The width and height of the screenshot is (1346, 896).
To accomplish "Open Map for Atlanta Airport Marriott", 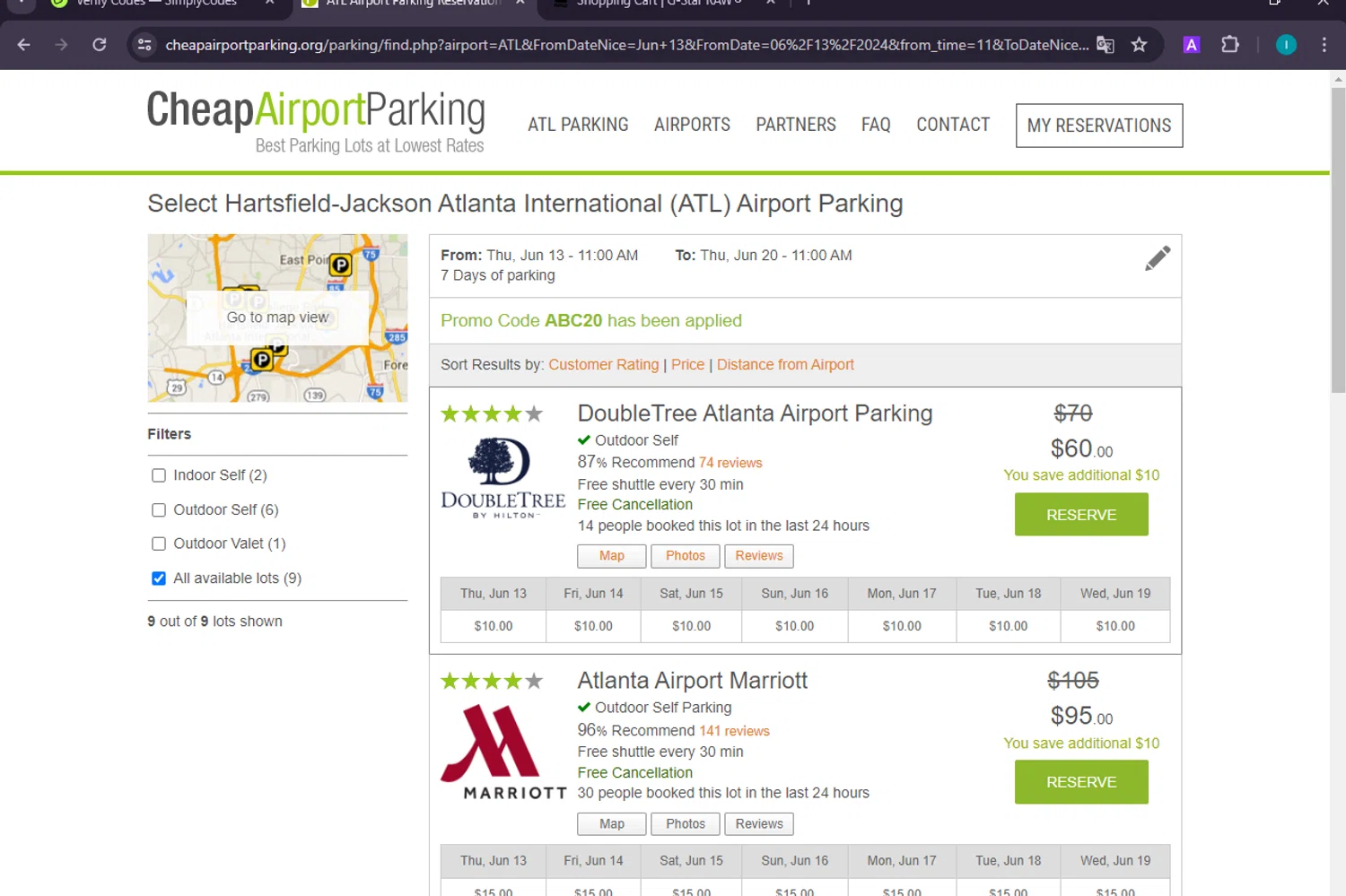I will coord(612,824).
